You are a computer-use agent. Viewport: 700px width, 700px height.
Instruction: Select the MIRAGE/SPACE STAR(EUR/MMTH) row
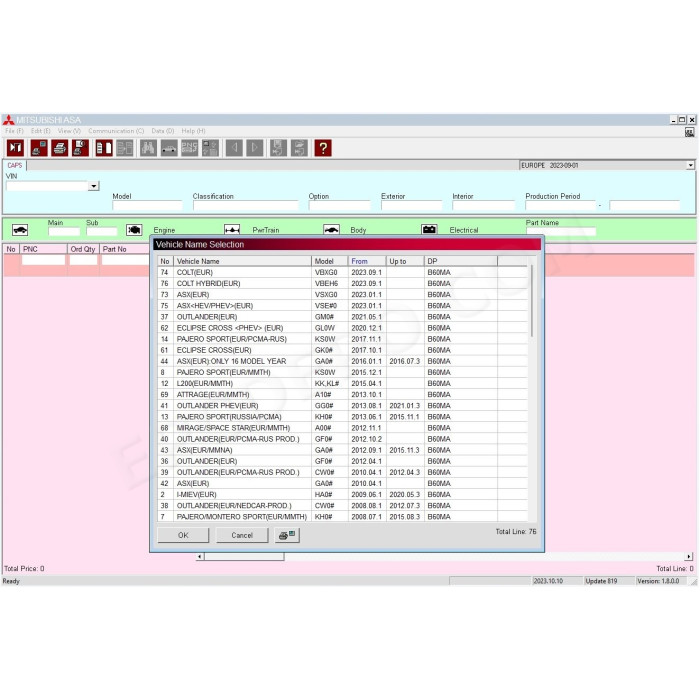[342, 428]
